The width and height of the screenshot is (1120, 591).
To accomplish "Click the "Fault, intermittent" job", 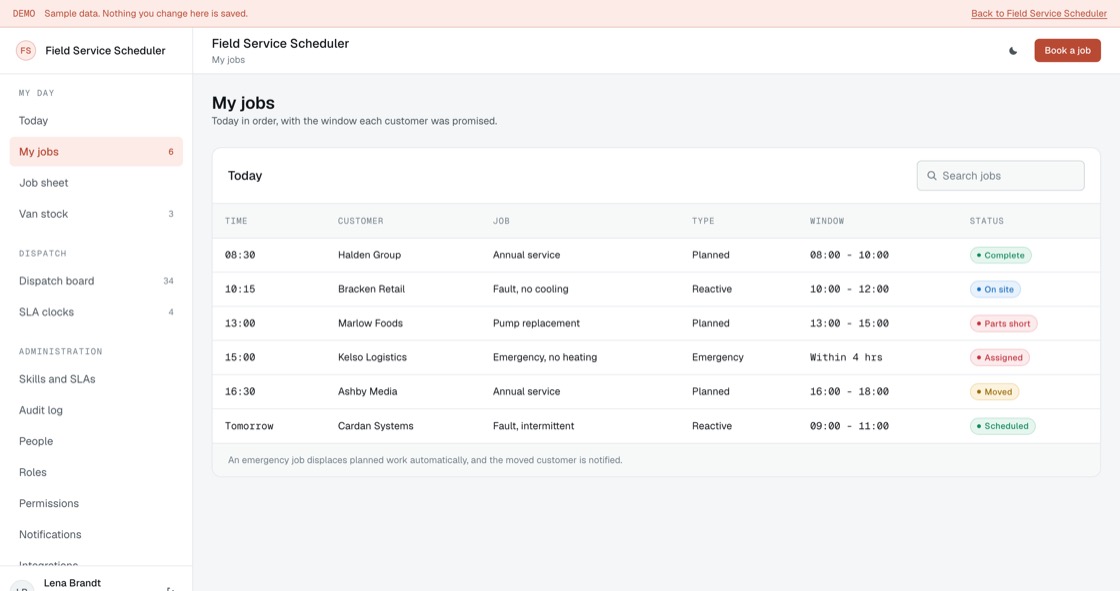I will point(534,426).
